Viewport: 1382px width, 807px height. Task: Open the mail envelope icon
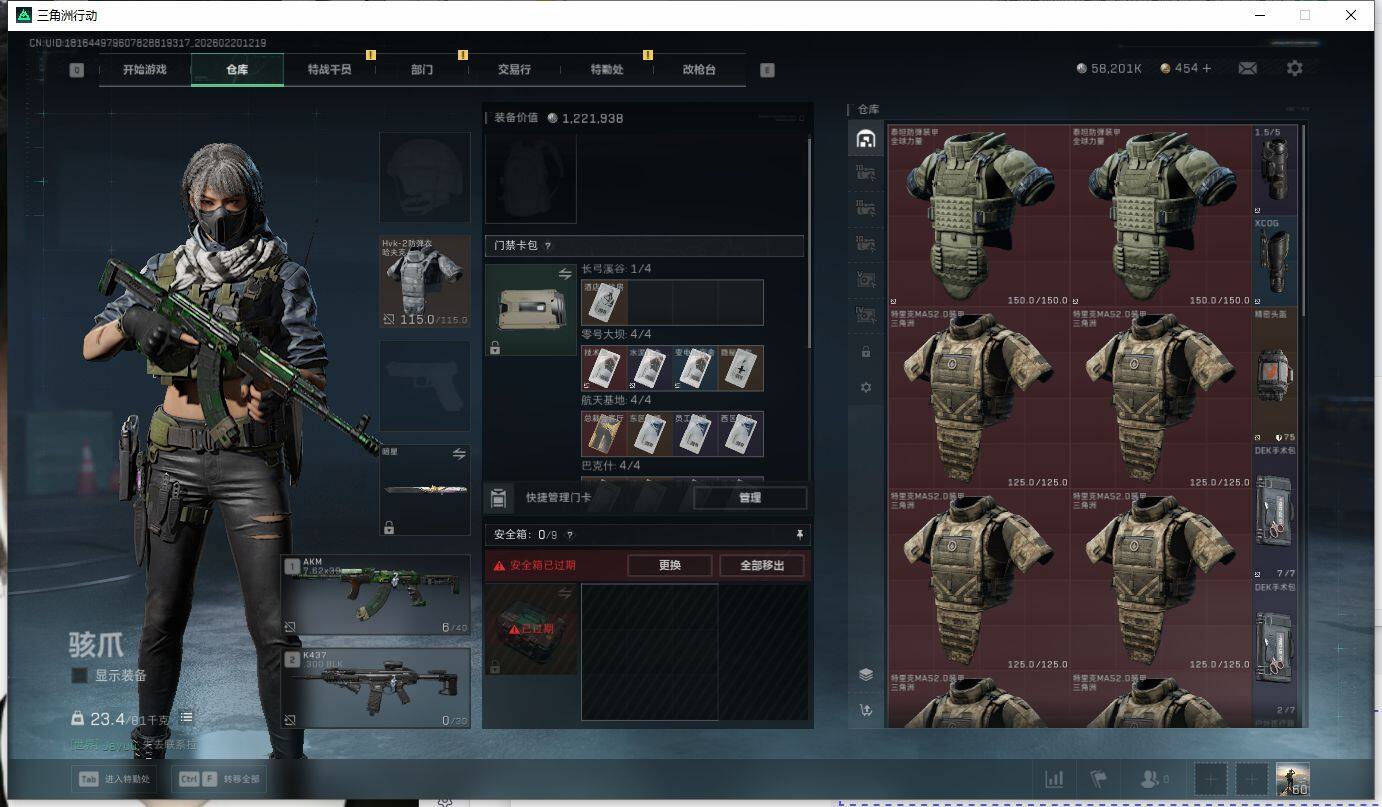1247,68
